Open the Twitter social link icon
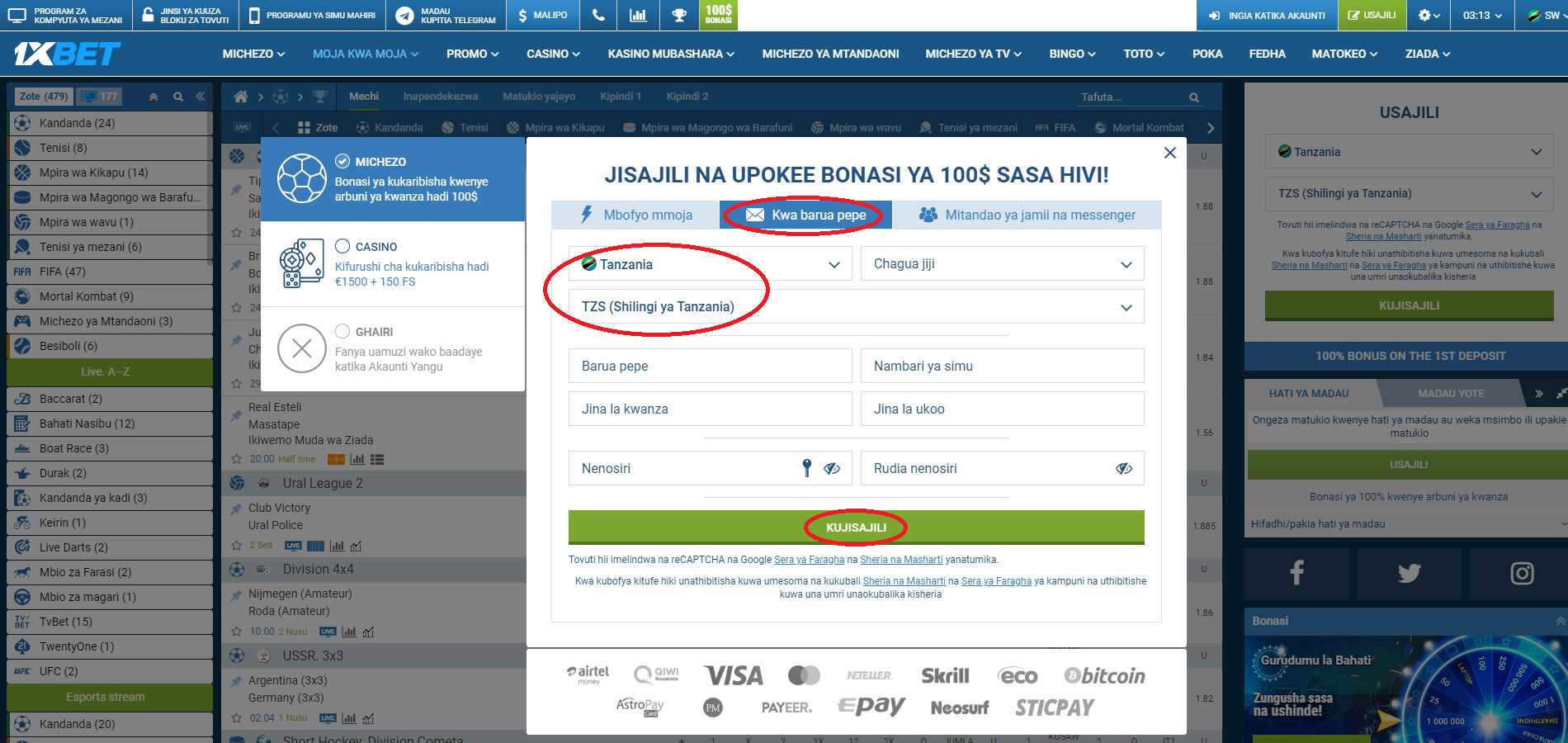Image resolution: width=1568 pixels, height=743 pixels. [x=1409, y=572]
